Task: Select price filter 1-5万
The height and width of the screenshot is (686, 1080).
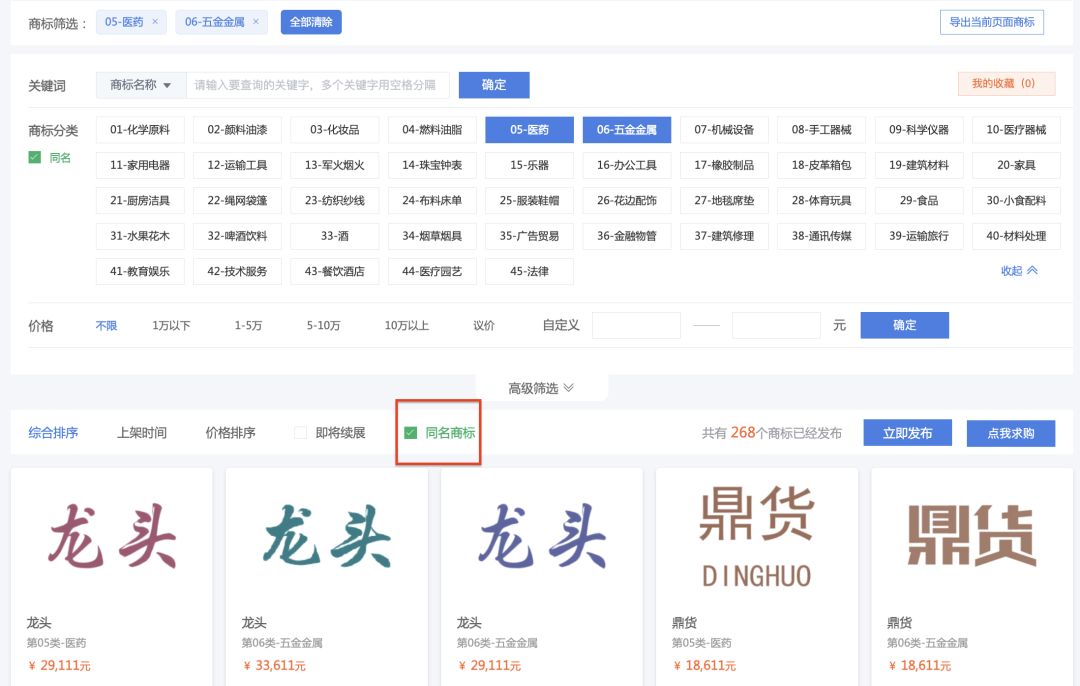Action: click(x=248, y=325)
